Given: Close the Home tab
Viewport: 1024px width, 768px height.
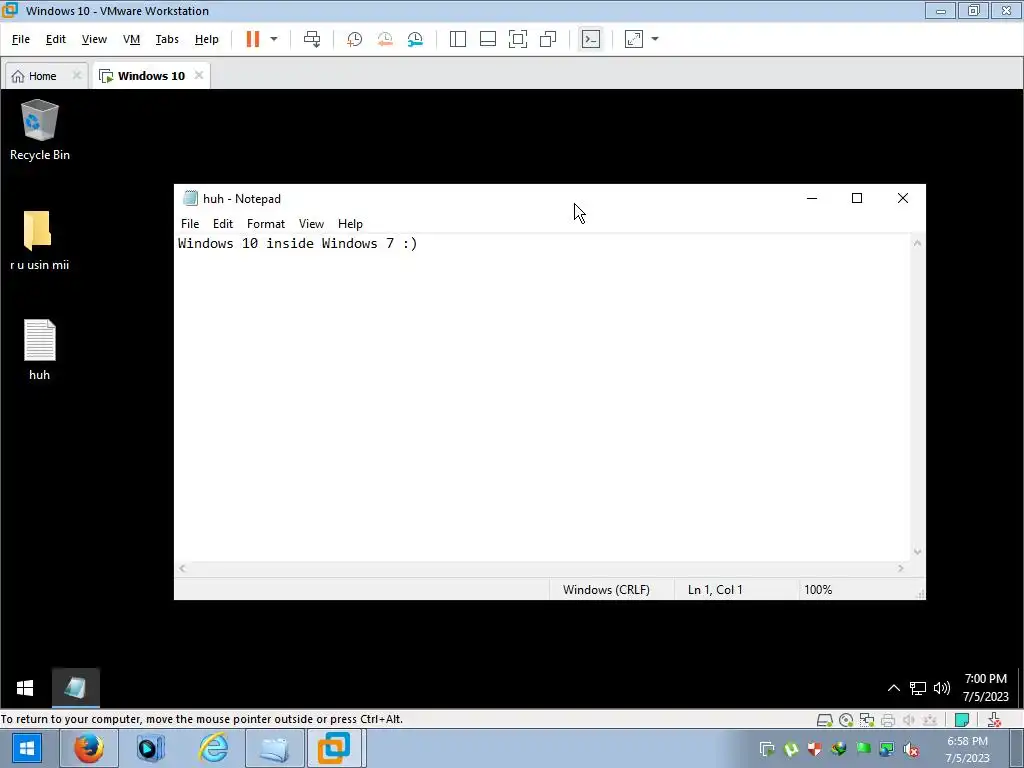Looking at the screenshot, I should (76, 75).
